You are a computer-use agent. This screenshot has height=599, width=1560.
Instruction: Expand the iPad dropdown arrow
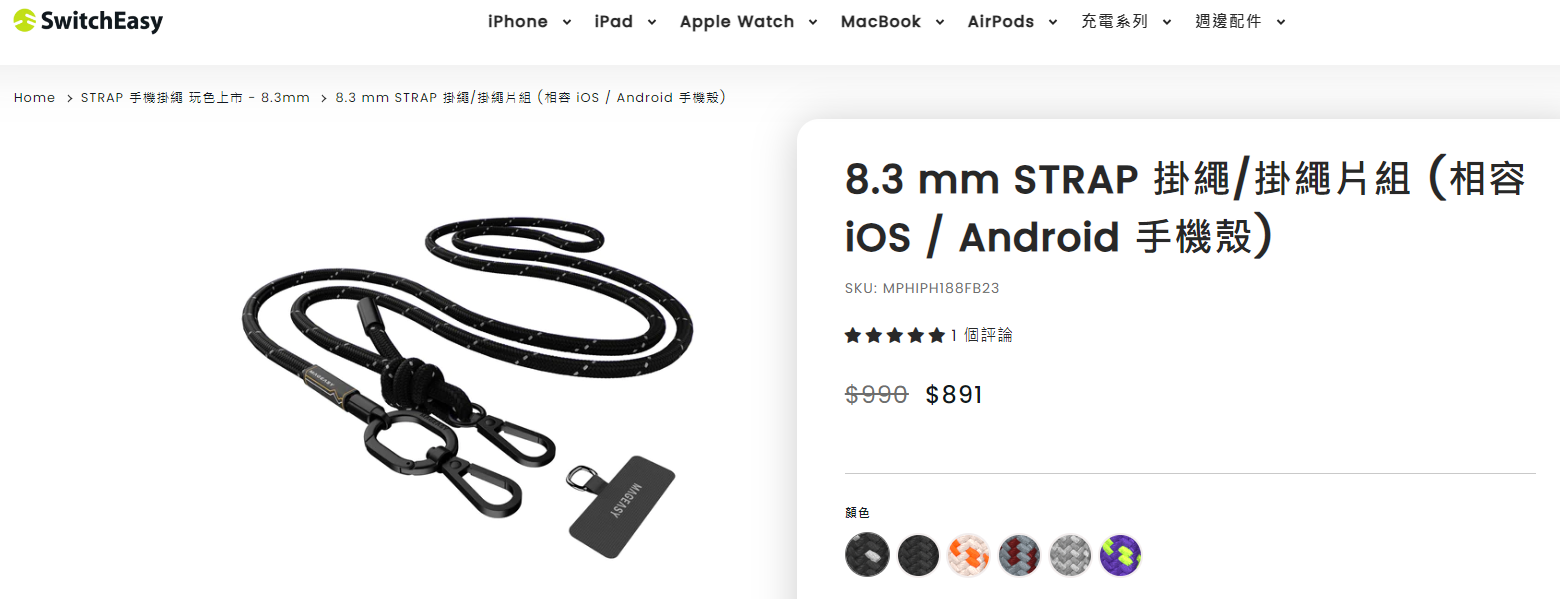click(652, 22)
